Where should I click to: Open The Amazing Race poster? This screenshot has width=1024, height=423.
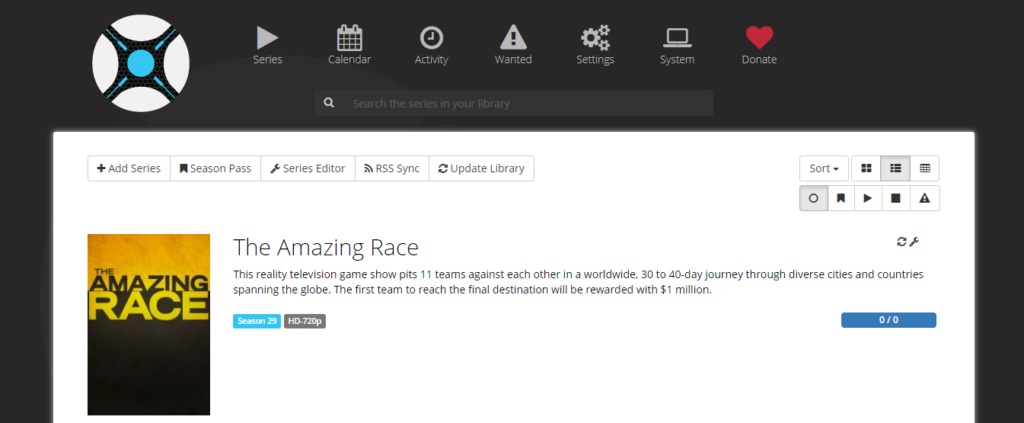pyautogui.click(x=149, y=324)
